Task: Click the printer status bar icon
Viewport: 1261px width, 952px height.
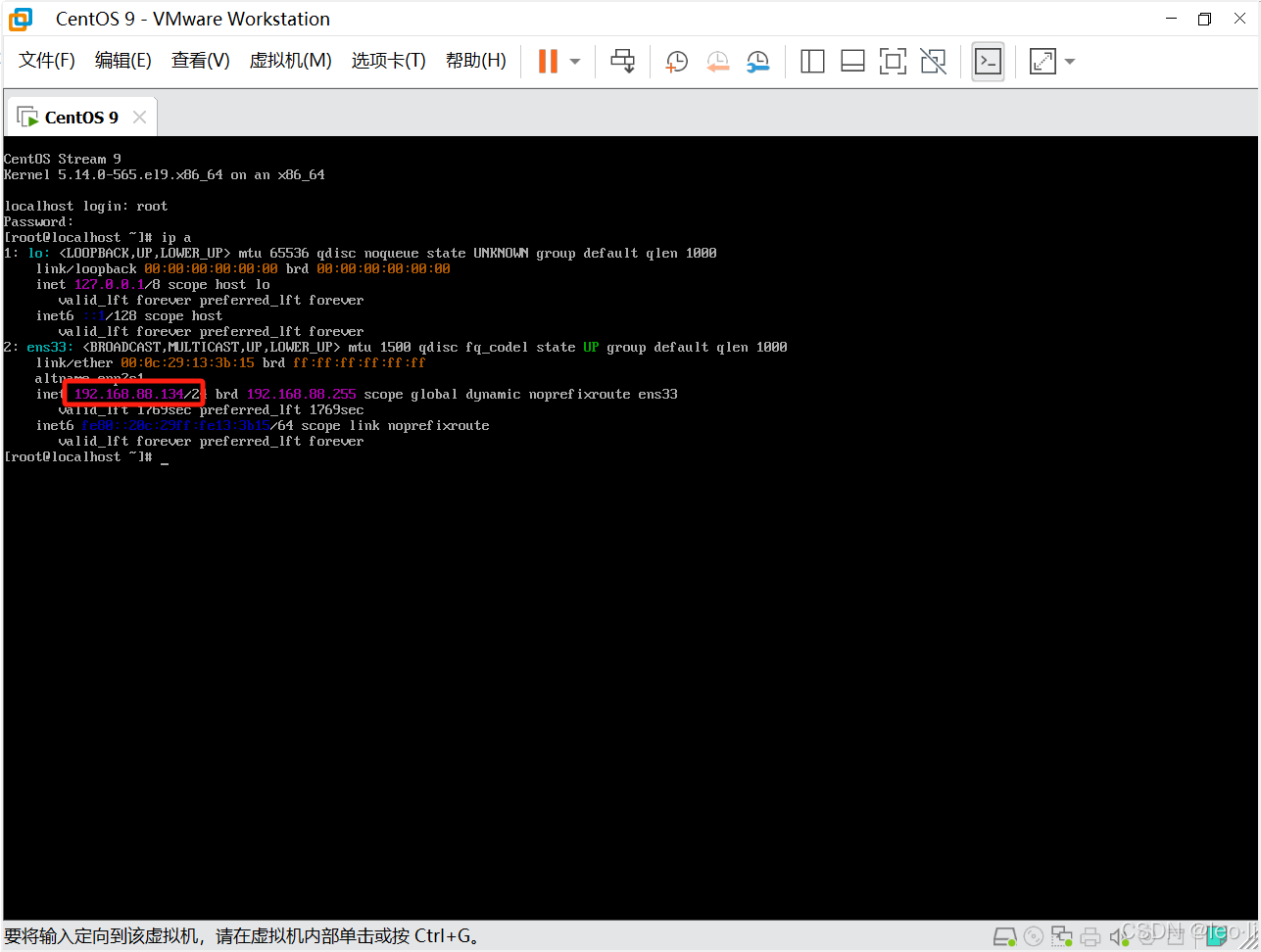Action: tap(1090, 937)
